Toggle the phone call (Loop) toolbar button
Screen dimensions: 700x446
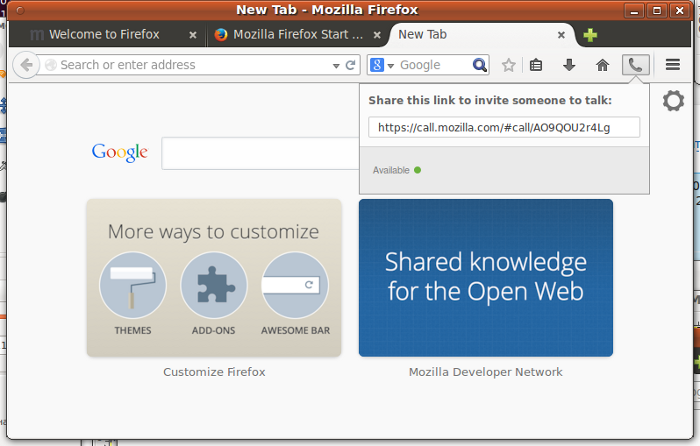(x=635, y=65)
